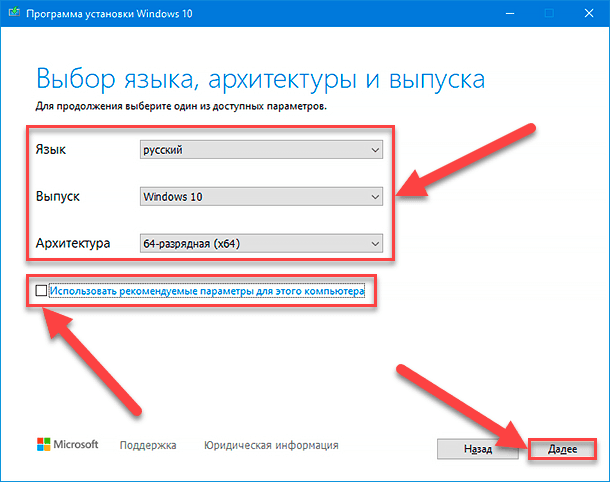Check the recommended parameters checkbox

coord(41,290)
